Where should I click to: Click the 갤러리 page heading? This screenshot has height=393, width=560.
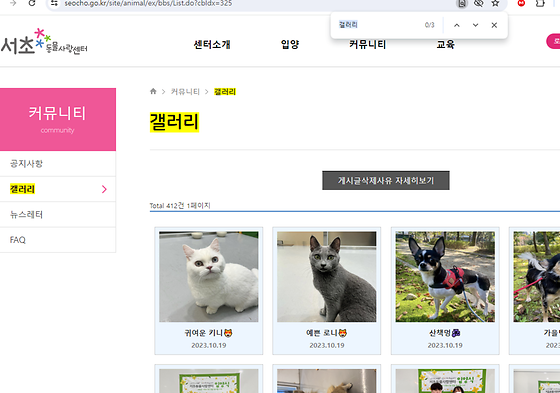pos(174,122)
